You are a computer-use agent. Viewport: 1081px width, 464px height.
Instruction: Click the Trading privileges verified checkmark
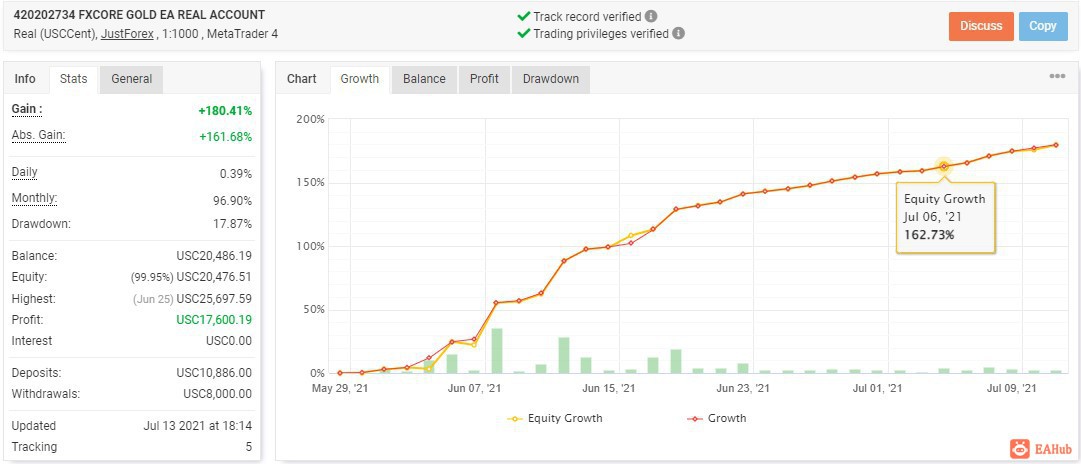click(524, 33)
